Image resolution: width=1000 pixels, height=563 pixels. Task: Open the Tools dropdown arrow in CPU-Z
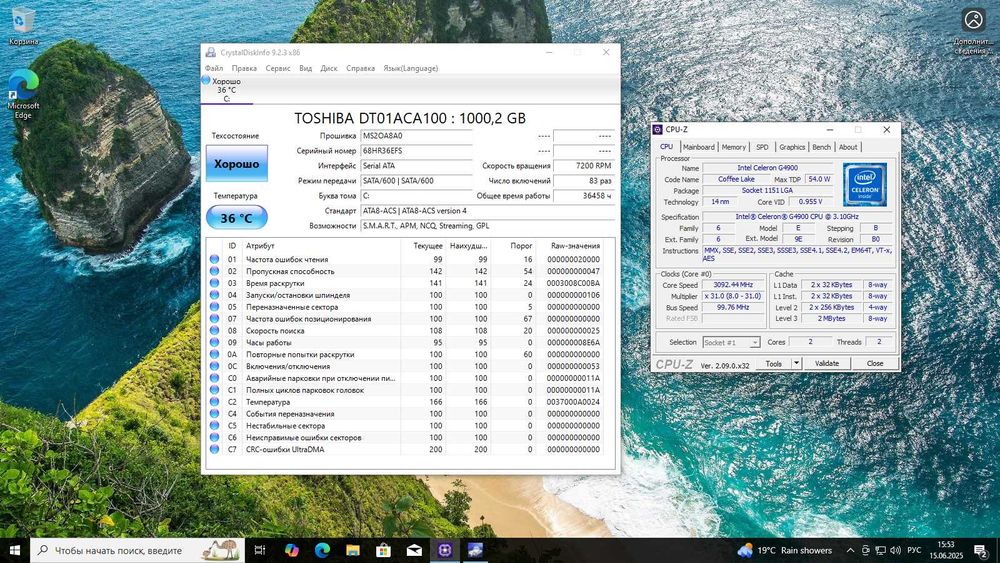796,363
